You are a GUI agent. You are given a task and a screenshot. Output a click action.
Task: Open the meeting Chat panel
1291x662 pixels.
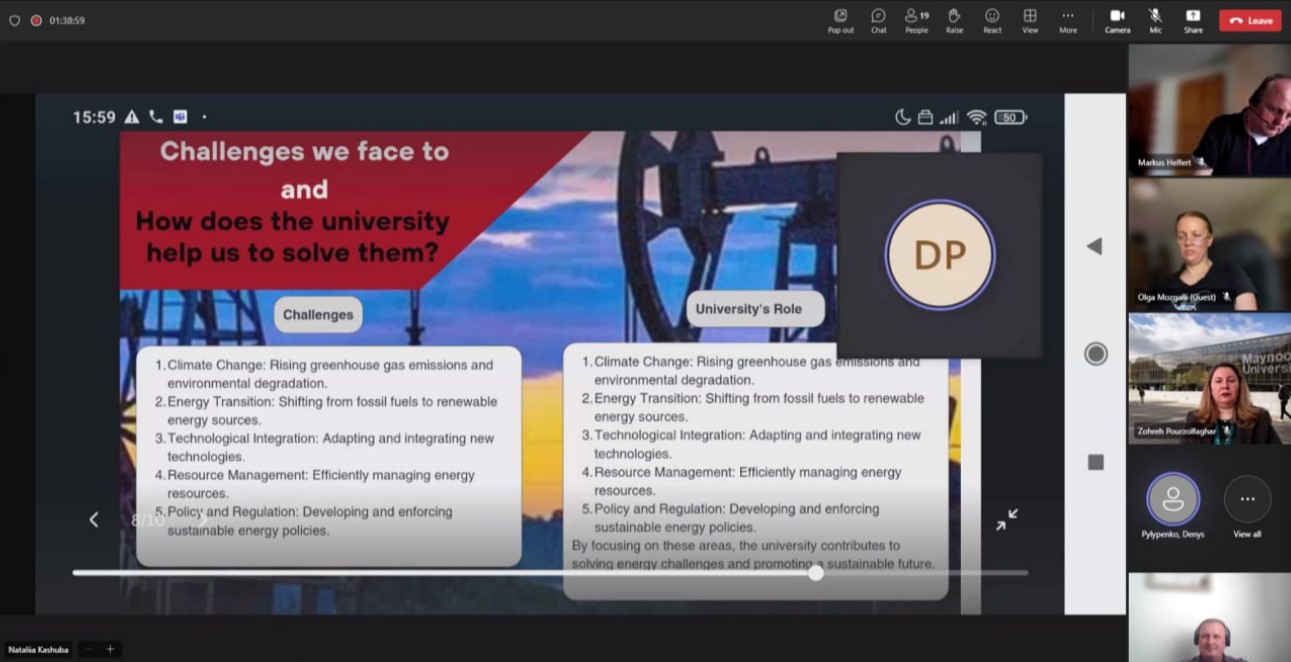pyautogui.click(x=878, y=20)
